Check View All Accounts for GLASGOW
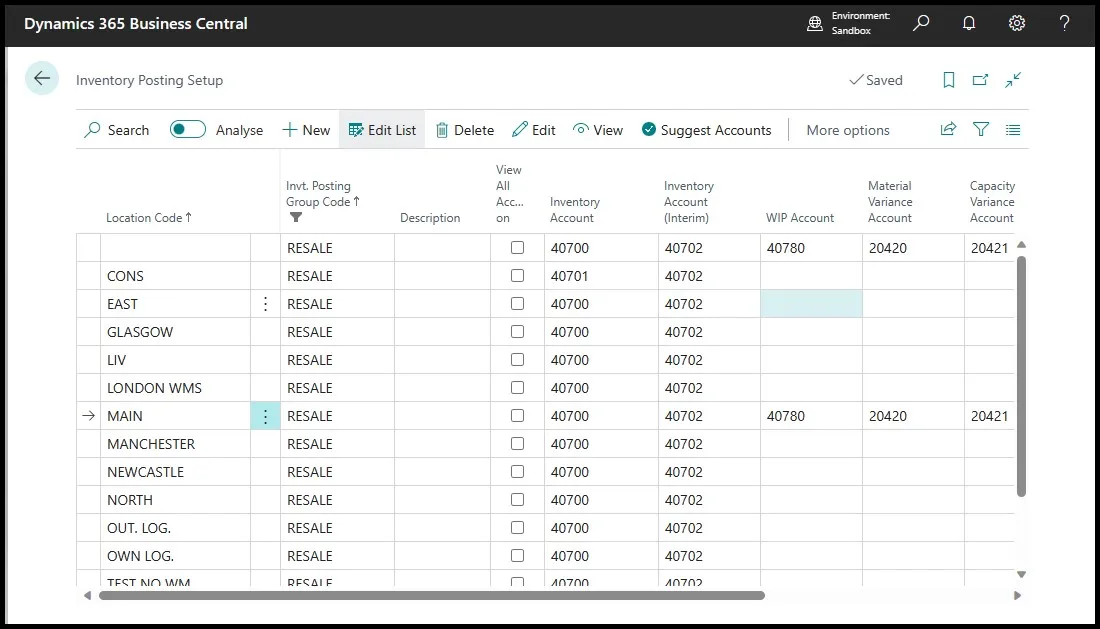This screenshot has width=1100, height=629. tap(517, 332)
